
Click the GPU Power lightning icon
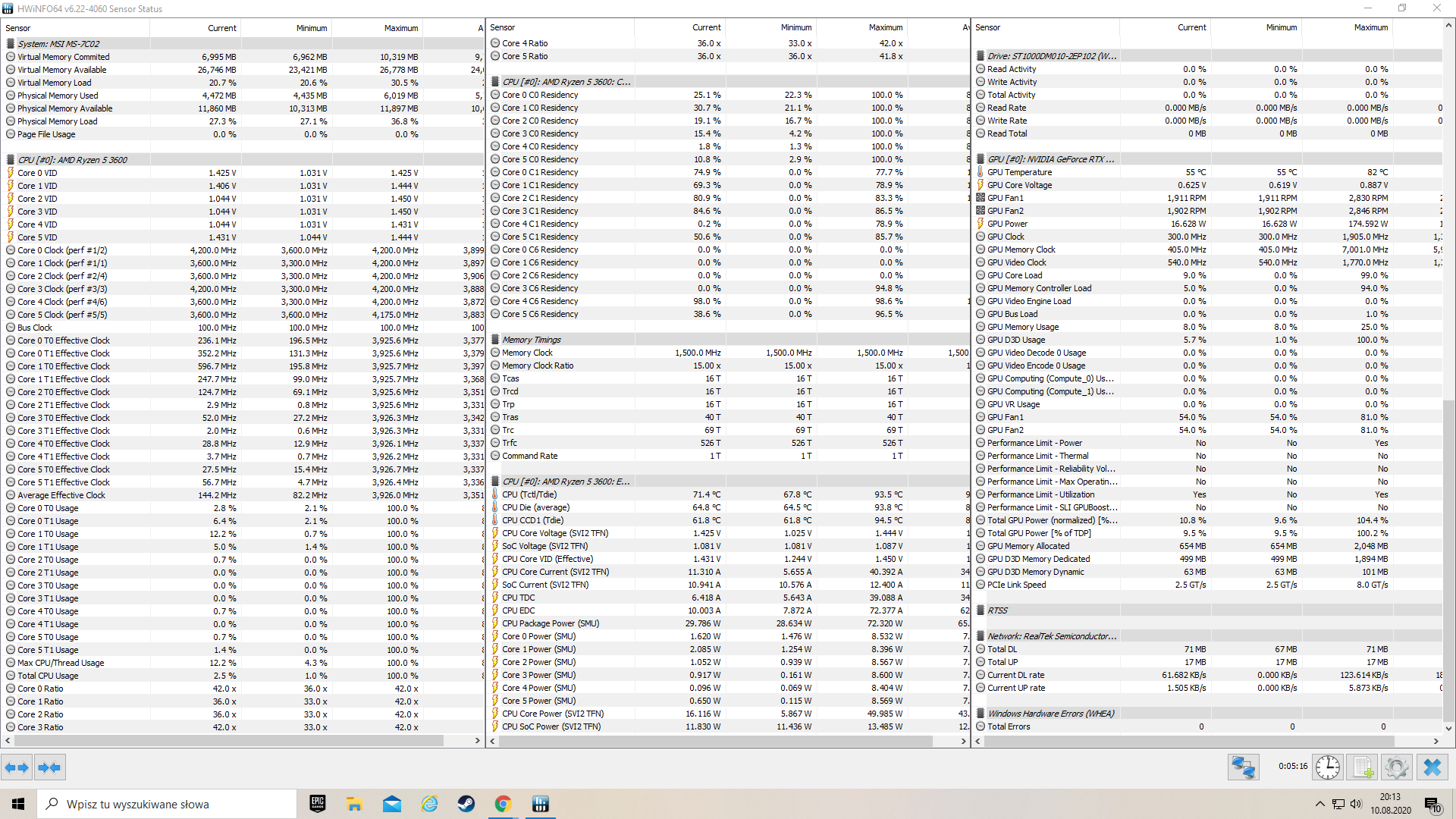tap(981, 224)
